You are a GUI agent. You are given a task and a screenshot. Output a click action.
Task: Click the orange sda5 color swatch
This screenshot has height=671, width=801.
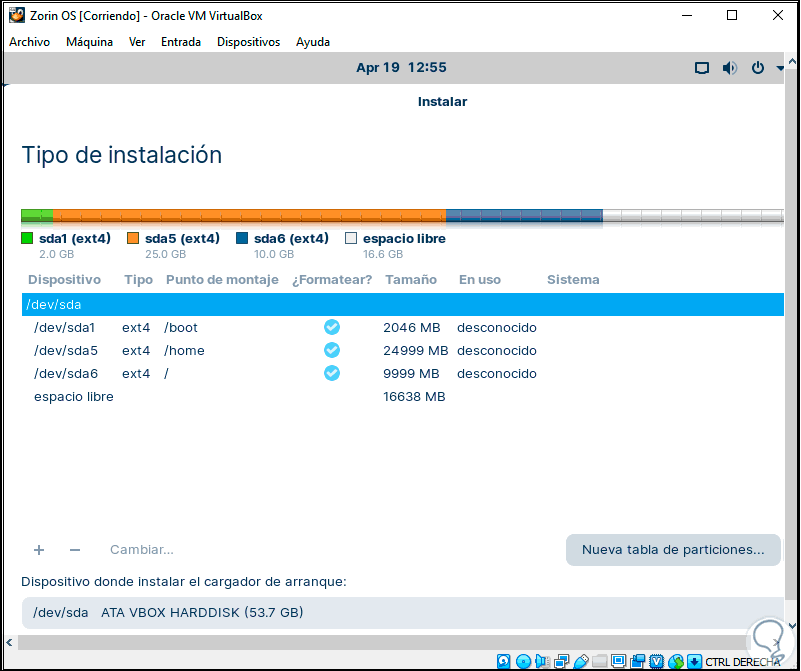pos(133,238)
